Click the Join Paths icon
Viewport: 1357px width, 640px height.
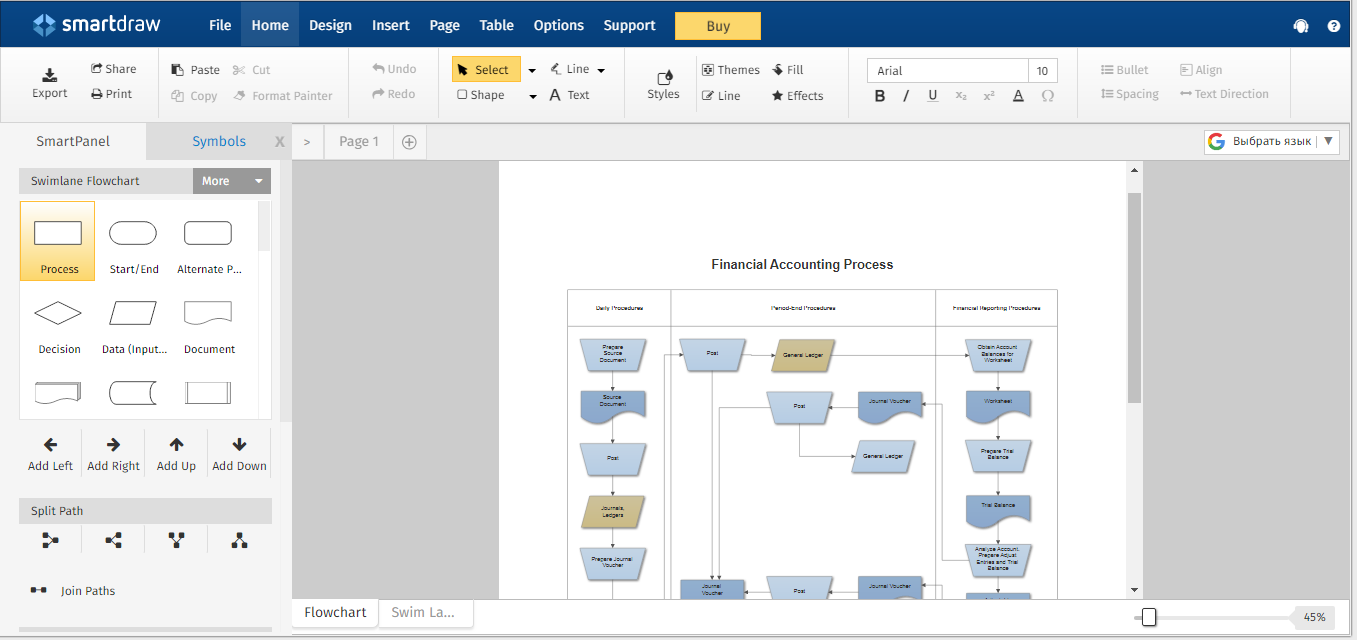pos(39,590)
